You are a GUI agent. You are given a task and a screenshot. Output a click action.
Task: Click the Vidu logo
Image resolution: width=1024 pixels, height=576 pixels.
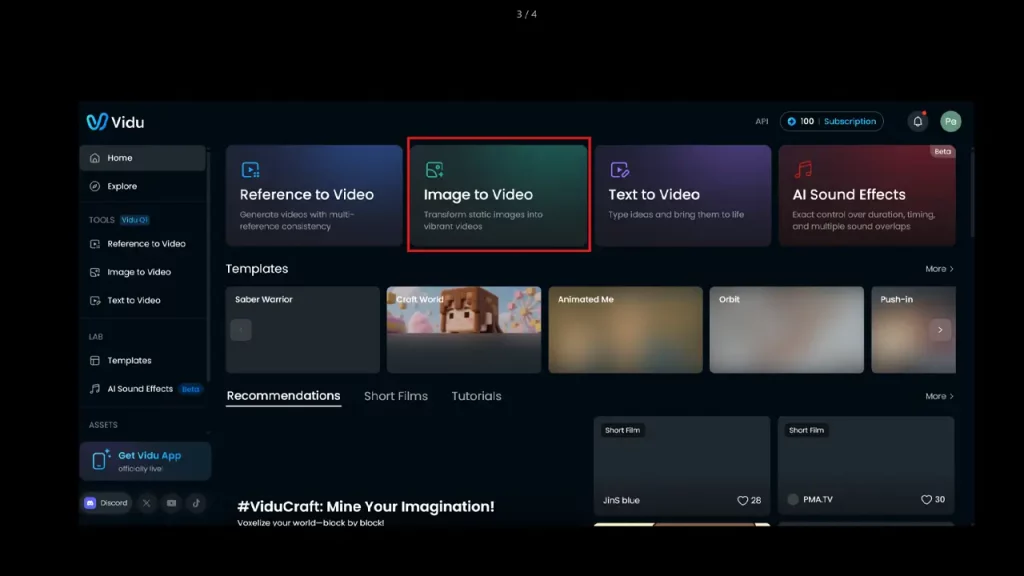pyautogui.click(x=115, y=122)
